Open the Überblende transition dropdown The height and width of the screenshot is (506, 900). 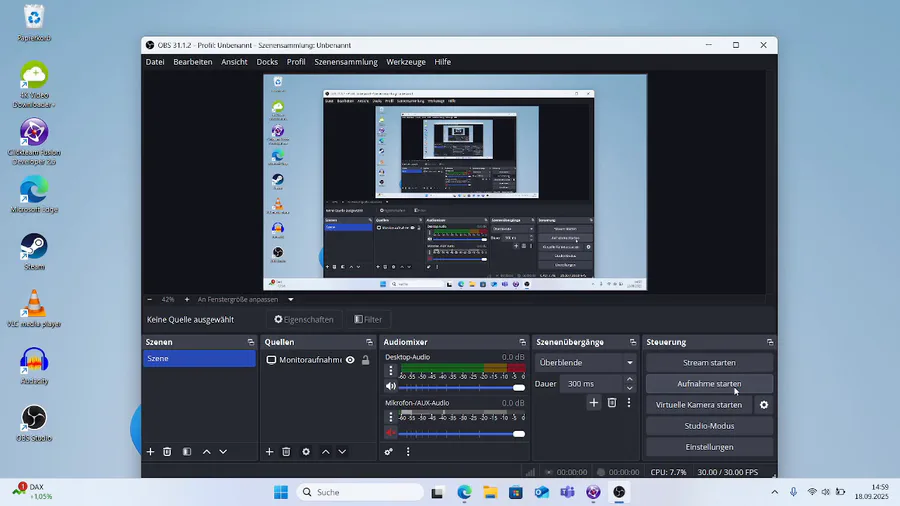click(x=585, y=363)
